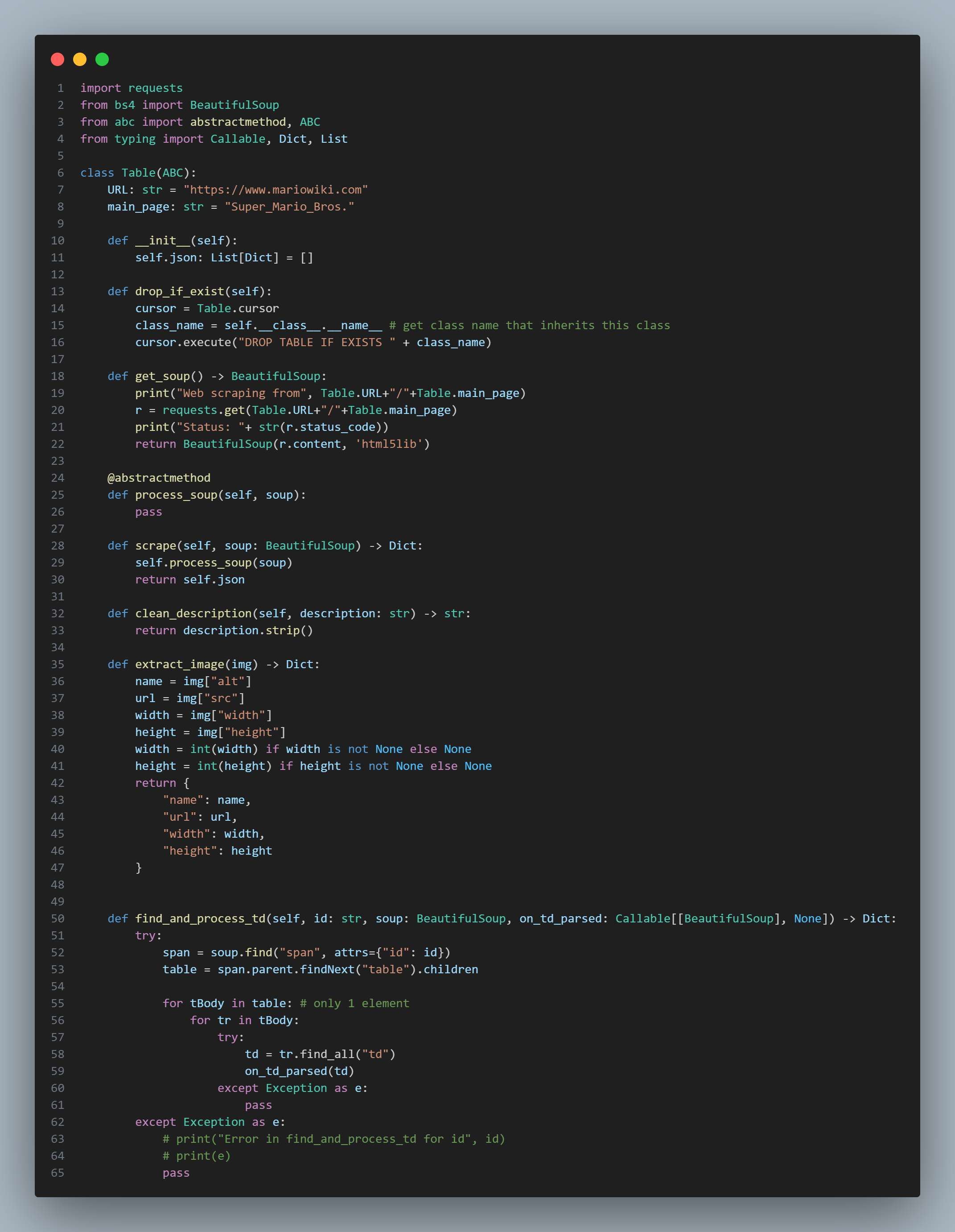Click the yellow minimize window dot
This screenshot has width=955, height=1232.
(x=79, y=59)
